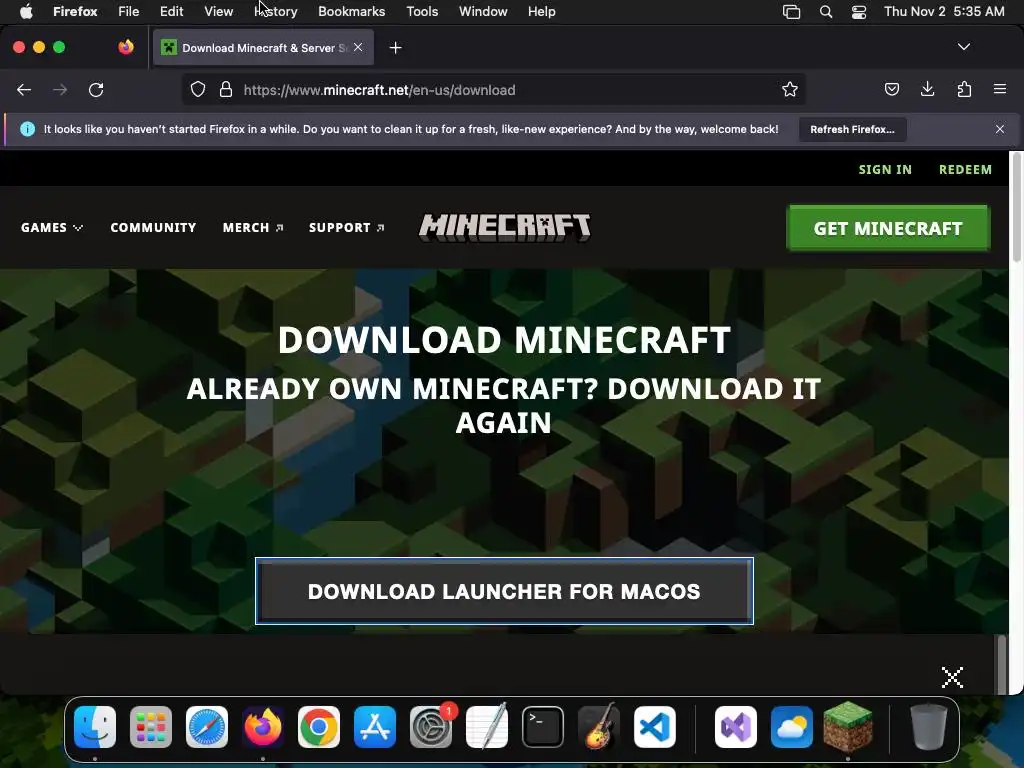Click the Firefox View pinned icon
Screen dimensions: 1024x768
(x=126, y=47)
